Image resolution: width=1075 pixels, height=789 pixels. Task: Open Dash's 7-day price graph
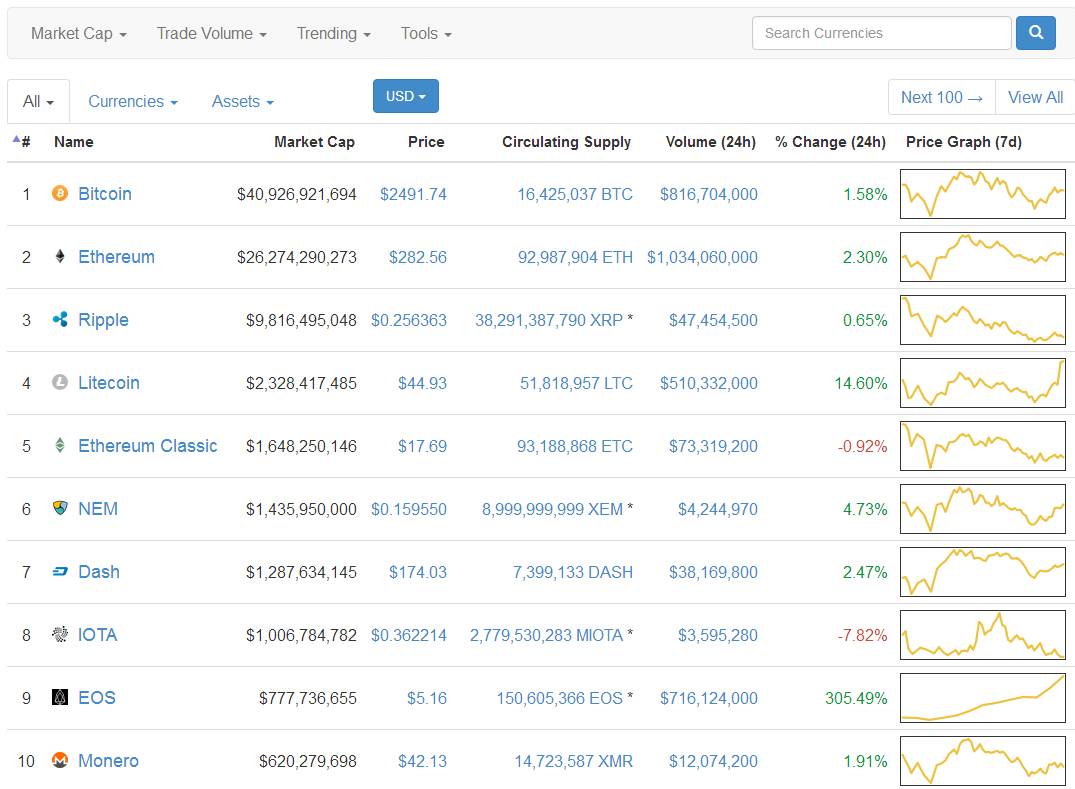point(983,572)
